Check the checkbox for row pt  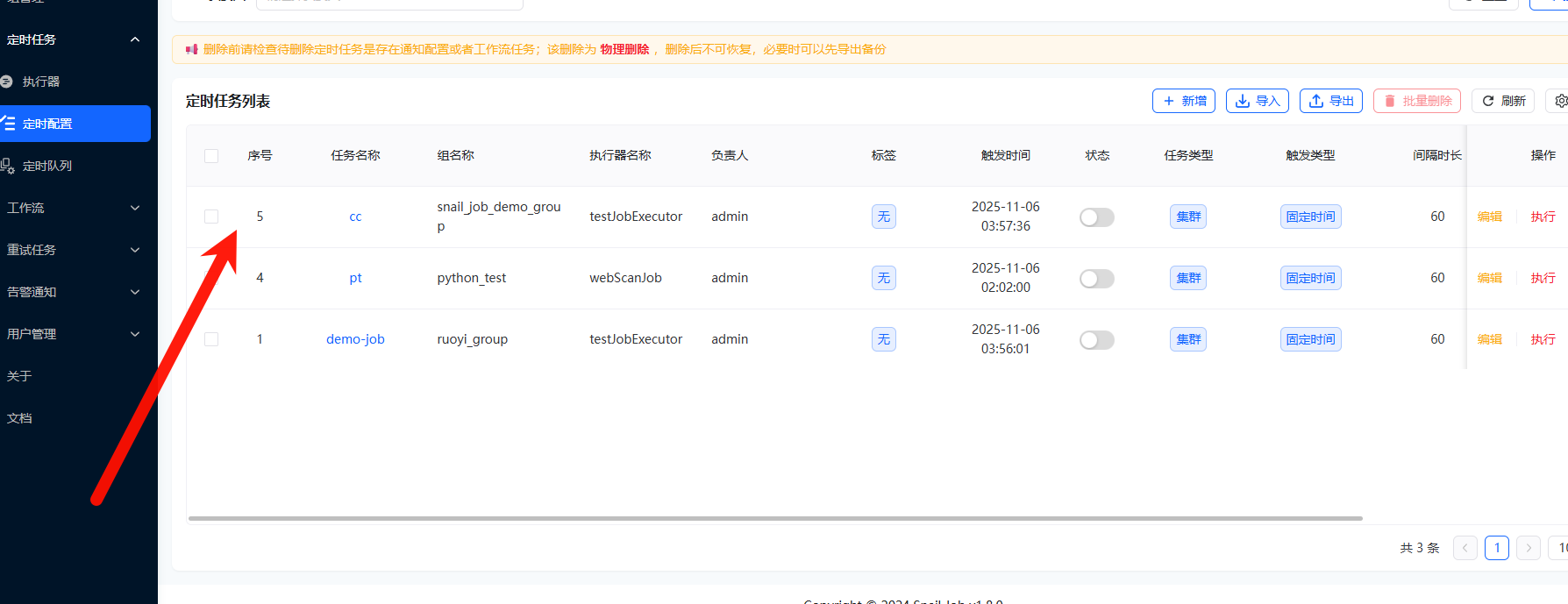click(211, 278)
